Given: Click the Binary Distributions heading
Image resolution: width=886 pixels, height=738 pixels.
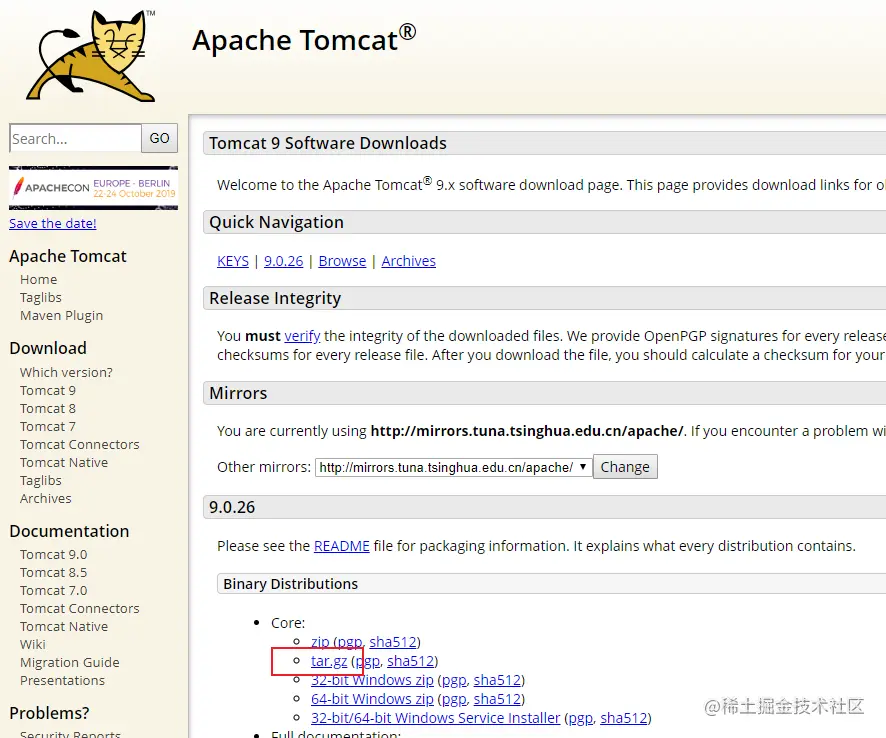Looking at the screenshot, I should (290, 584).
